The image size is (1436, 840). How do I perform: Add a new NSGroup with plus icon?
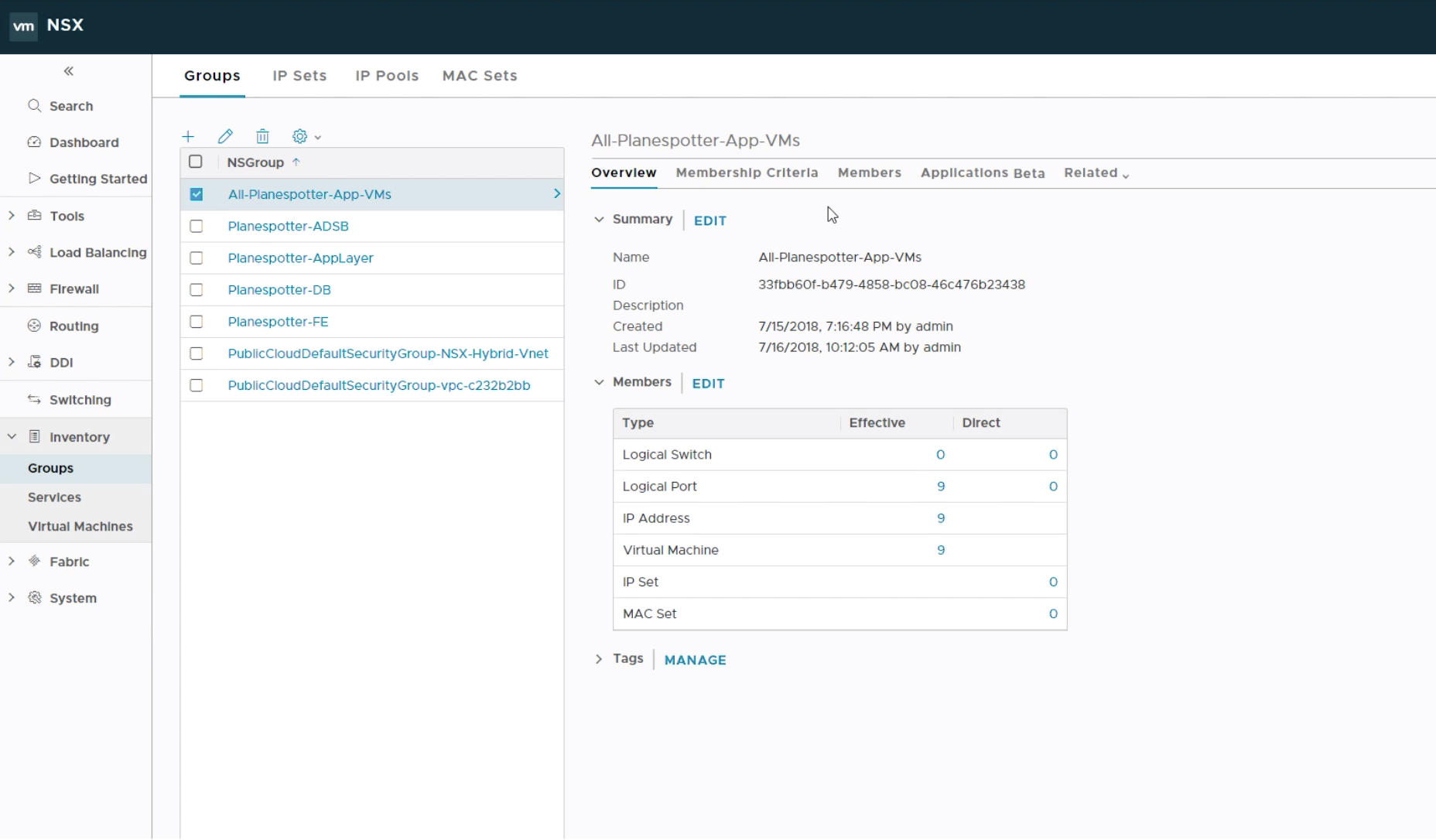click(188, 136)
